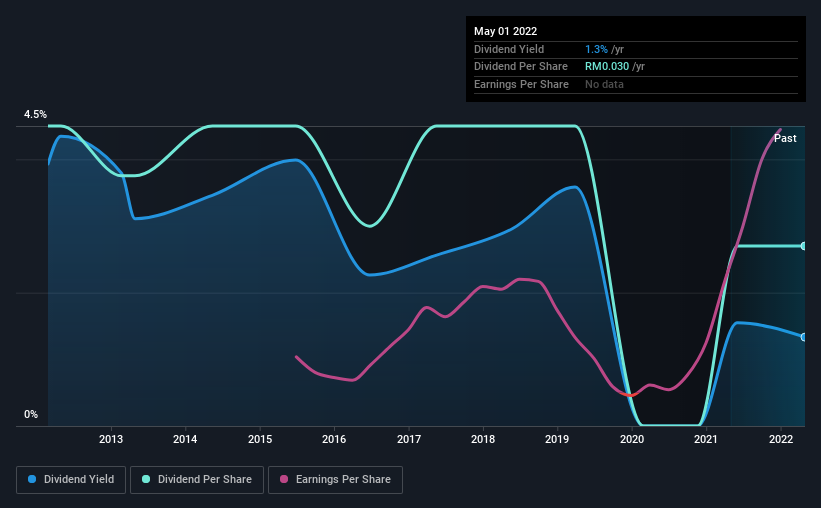Click the No data earnings text

click(604, 84)
